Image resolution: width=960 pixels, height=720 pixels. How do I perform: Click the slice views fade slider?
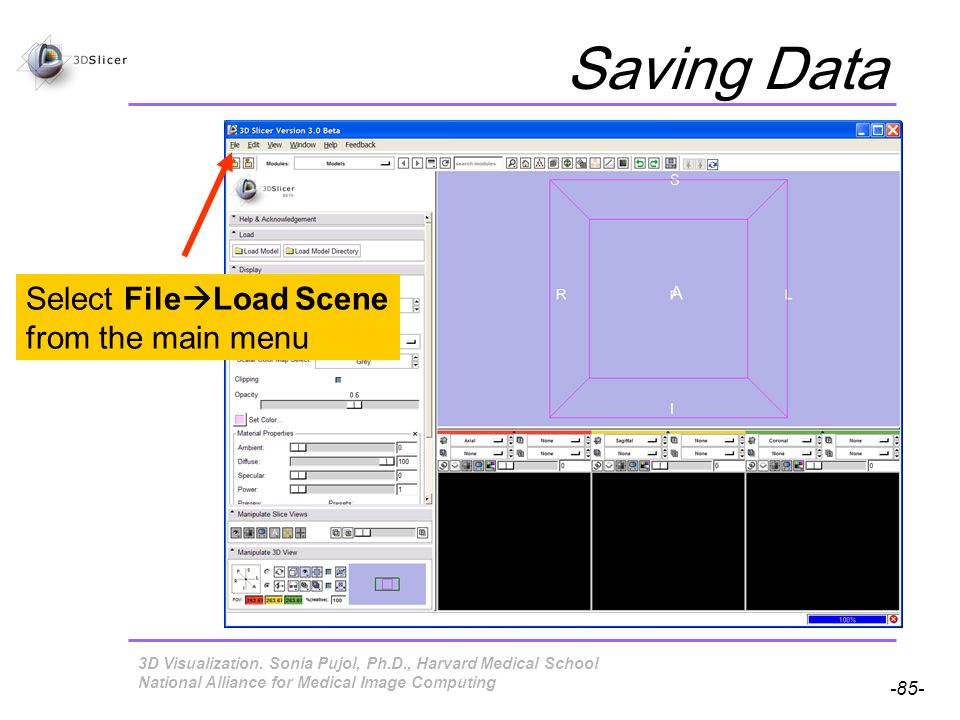click(385, 533)
